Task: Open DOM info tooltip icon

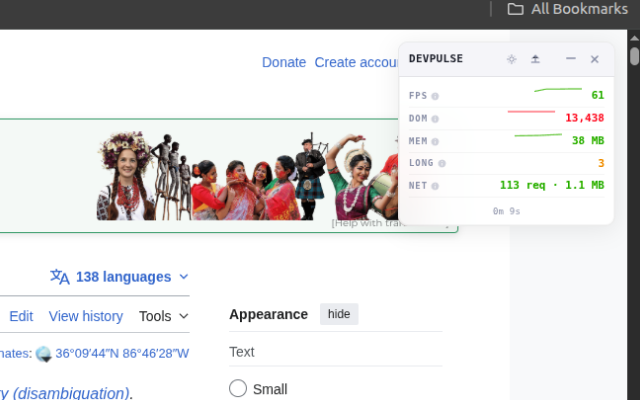Action: tap(435, 119)
